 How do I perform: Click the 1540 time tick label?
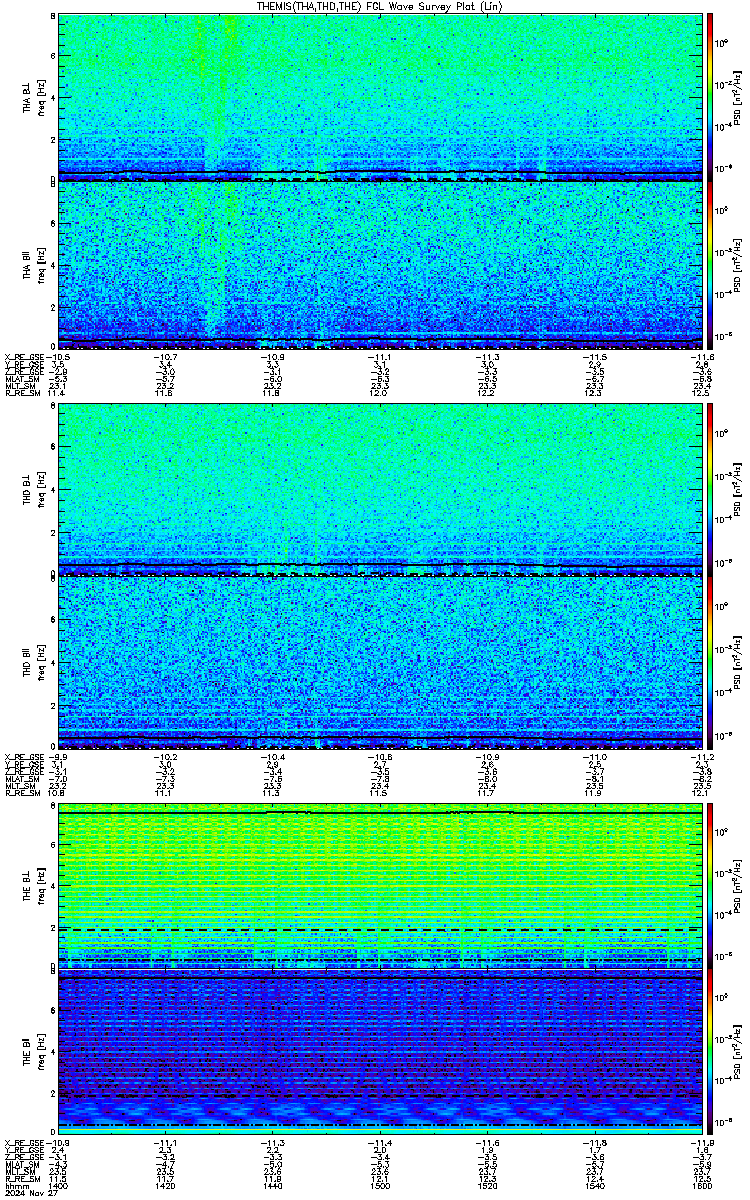(595, 1187)
